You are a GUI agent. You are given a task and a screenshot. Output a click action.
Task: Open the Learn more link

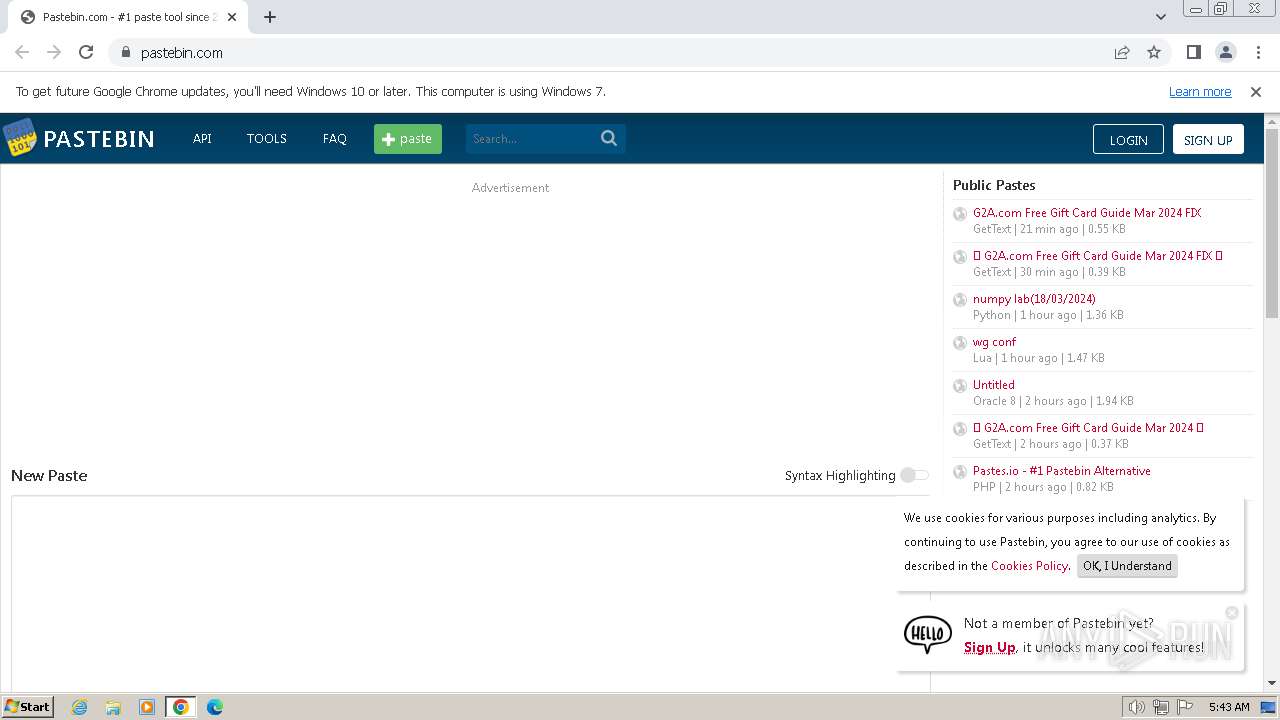[x=1200, y=91]
